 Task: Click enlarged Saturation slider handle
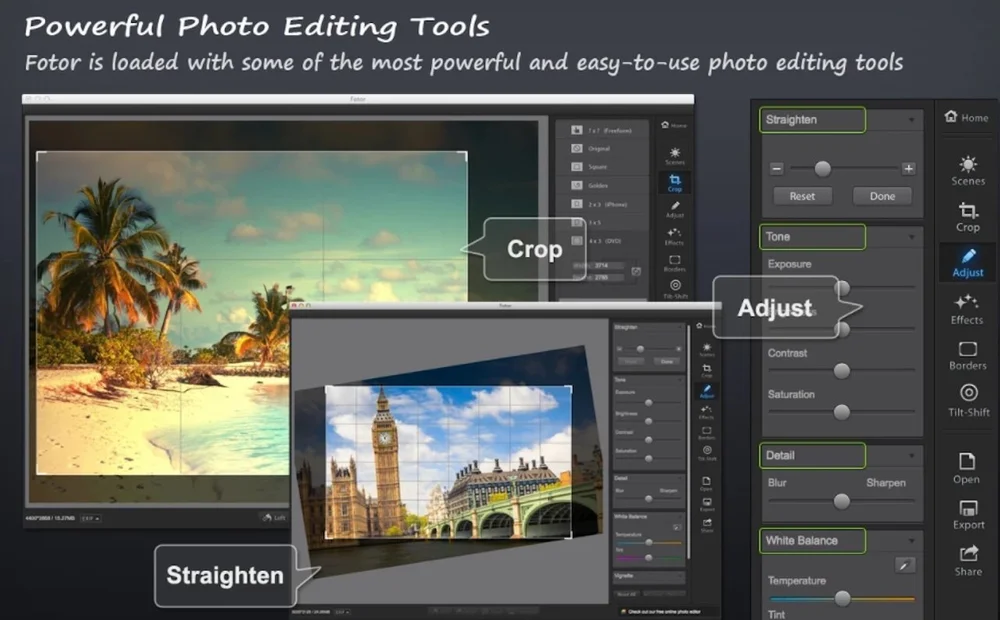tap(842, 412)
